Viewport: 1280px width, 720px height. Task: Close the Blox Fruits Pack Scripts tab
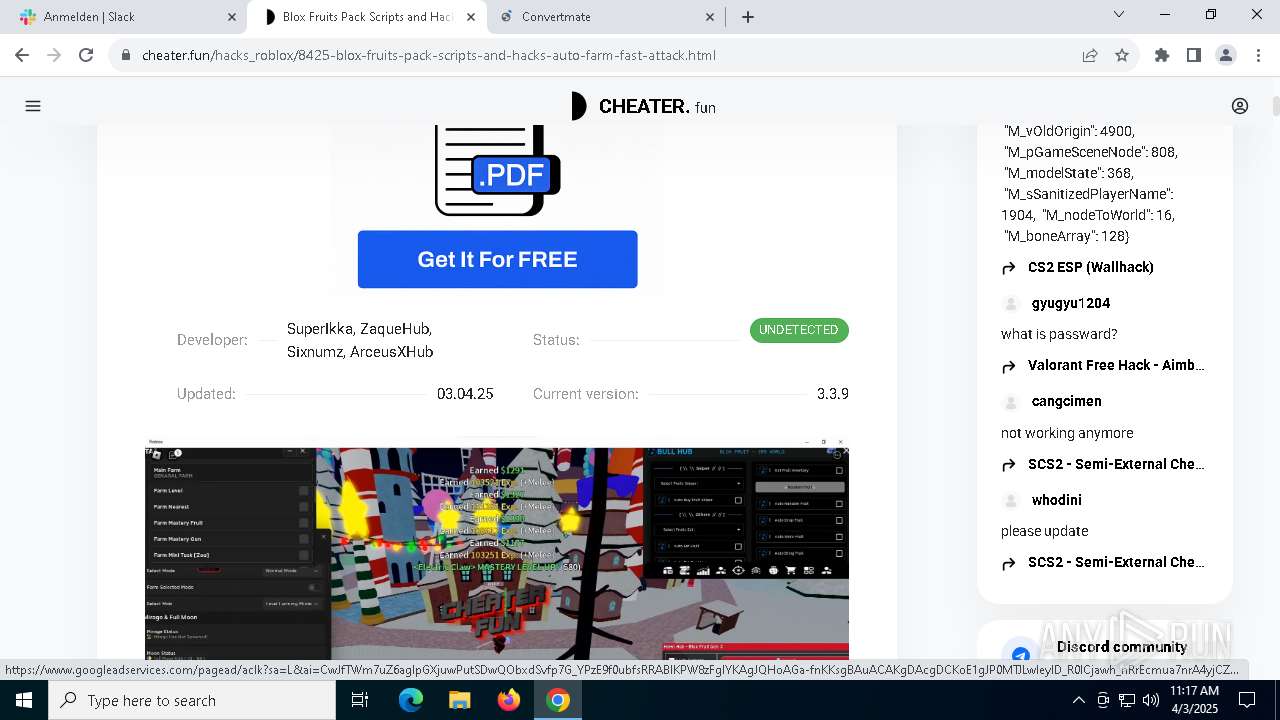[471, 17]
